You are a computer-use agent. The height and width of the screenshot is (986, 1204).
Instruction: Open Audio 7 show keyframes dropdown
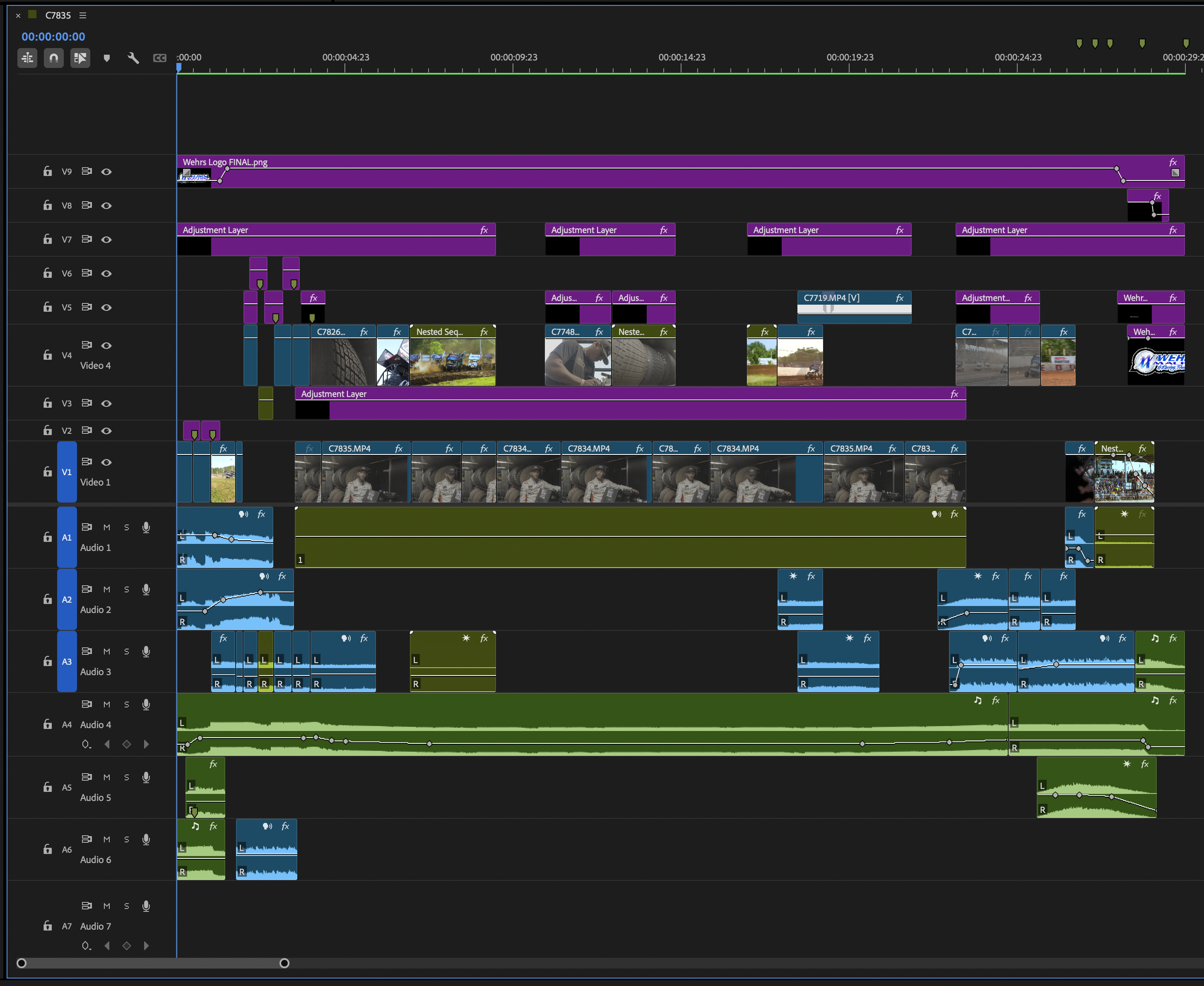tap(86, 946)
